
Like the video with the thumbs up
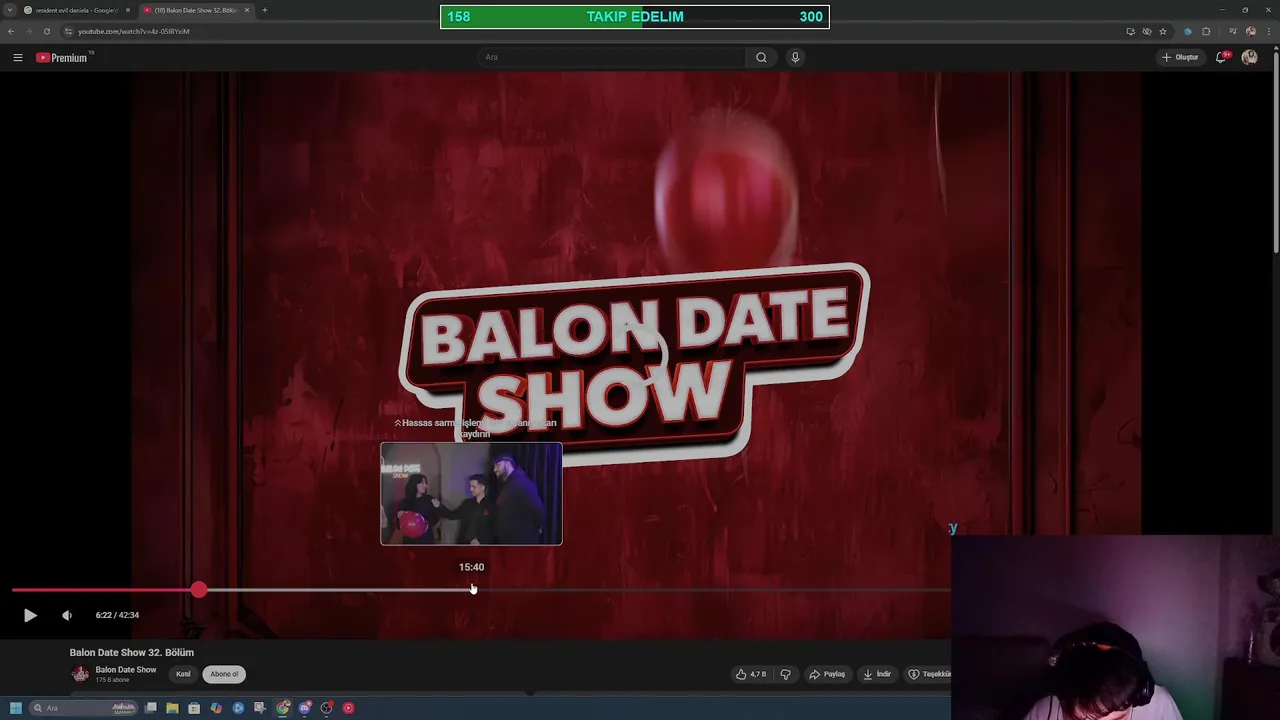point(751,674)
